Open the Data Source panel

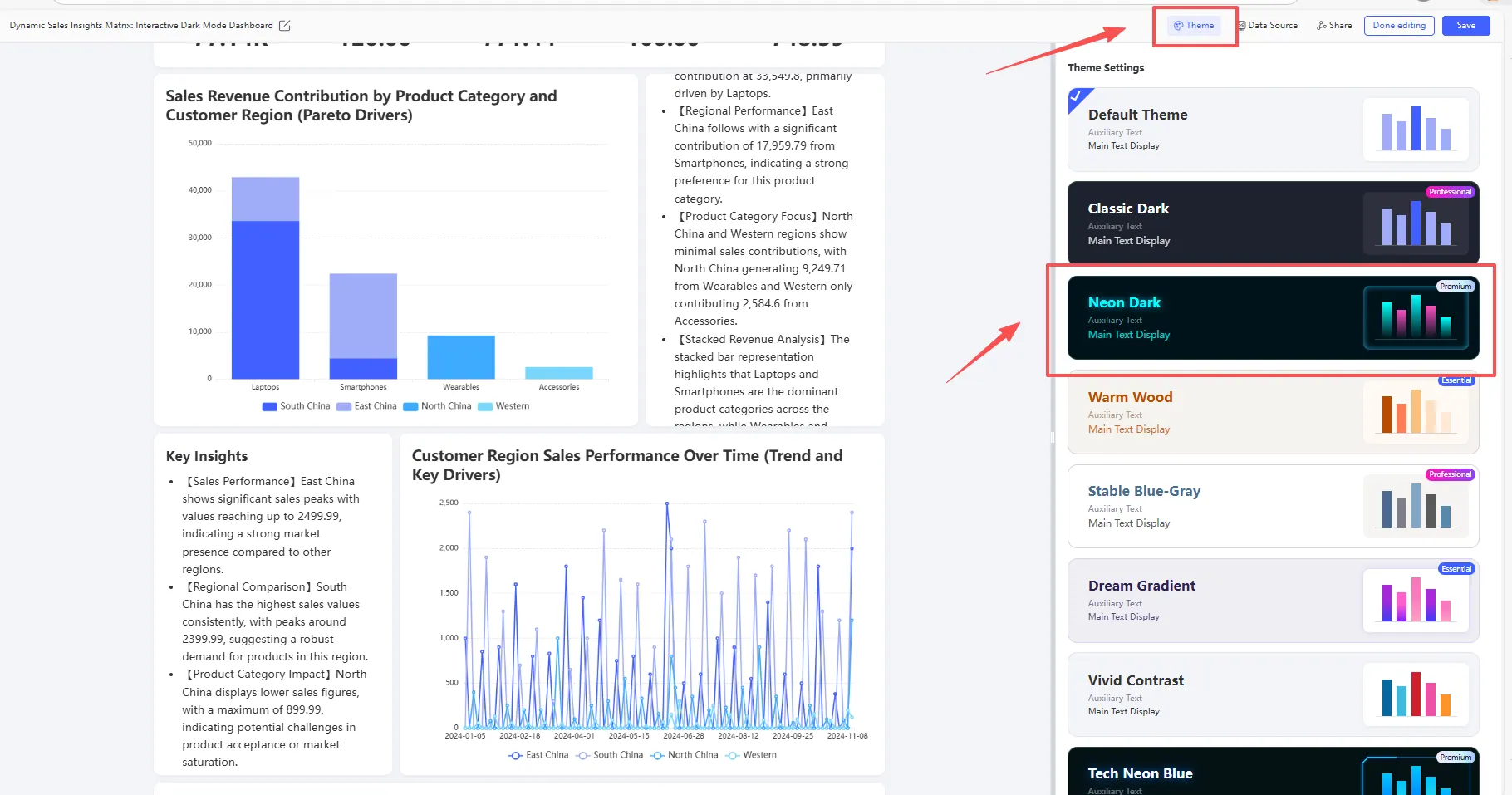click(1267, 25)
